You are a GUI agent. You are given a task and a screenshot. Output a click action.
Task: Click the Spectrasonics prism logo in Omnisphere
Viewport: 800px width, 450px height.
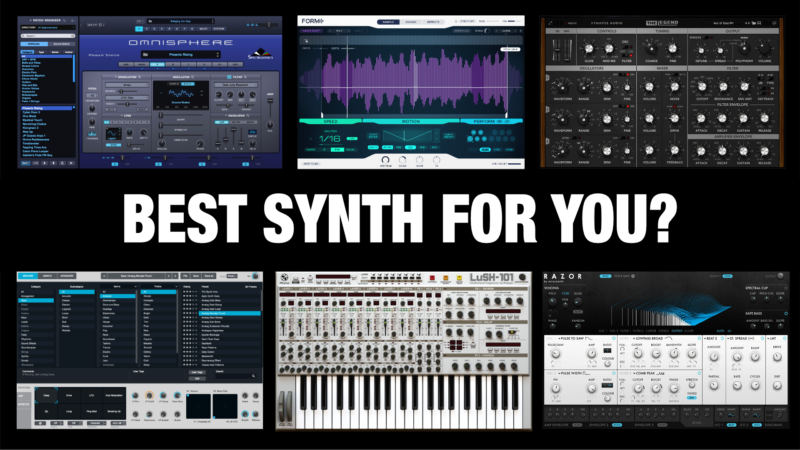click(260, 53)
